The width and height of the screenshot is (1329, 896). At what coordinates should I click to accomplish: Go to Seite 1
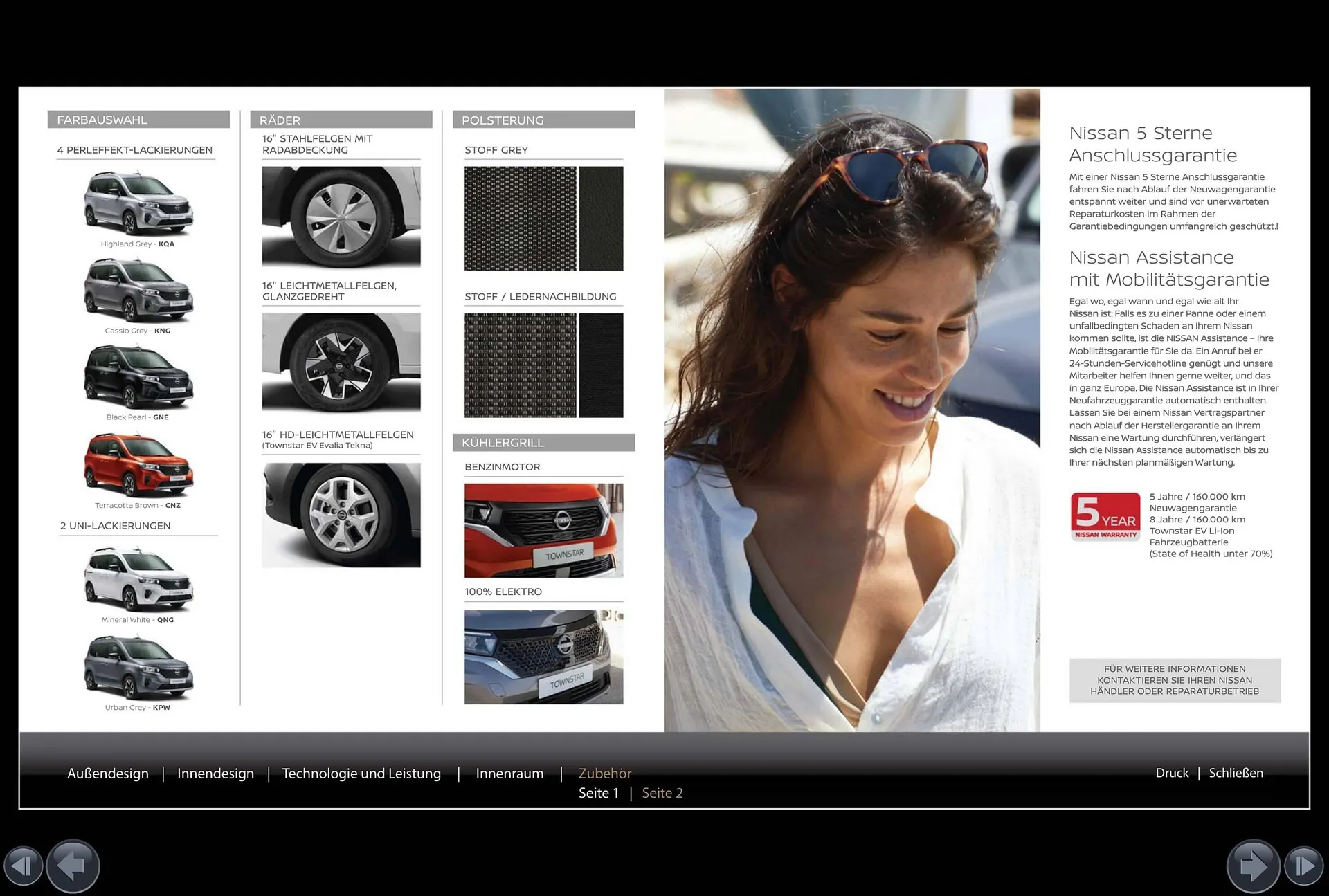[x=599, y=793]
